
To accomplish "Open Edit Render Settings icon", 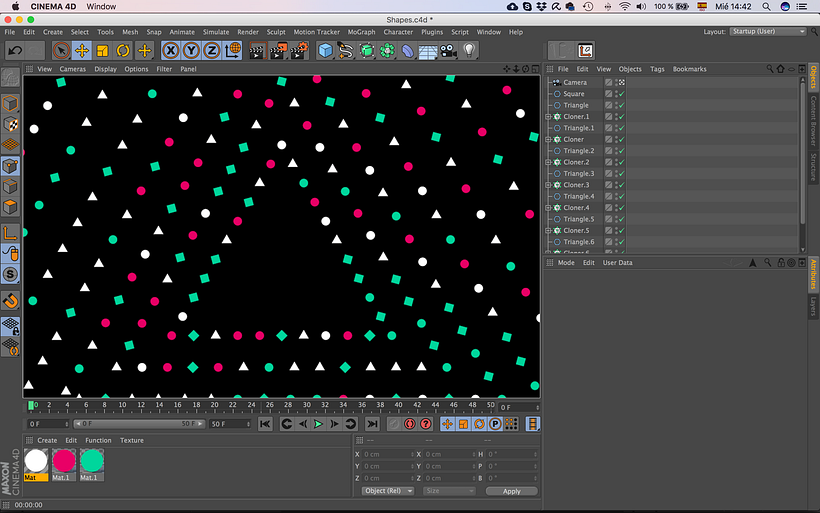I will click(299, 51).
